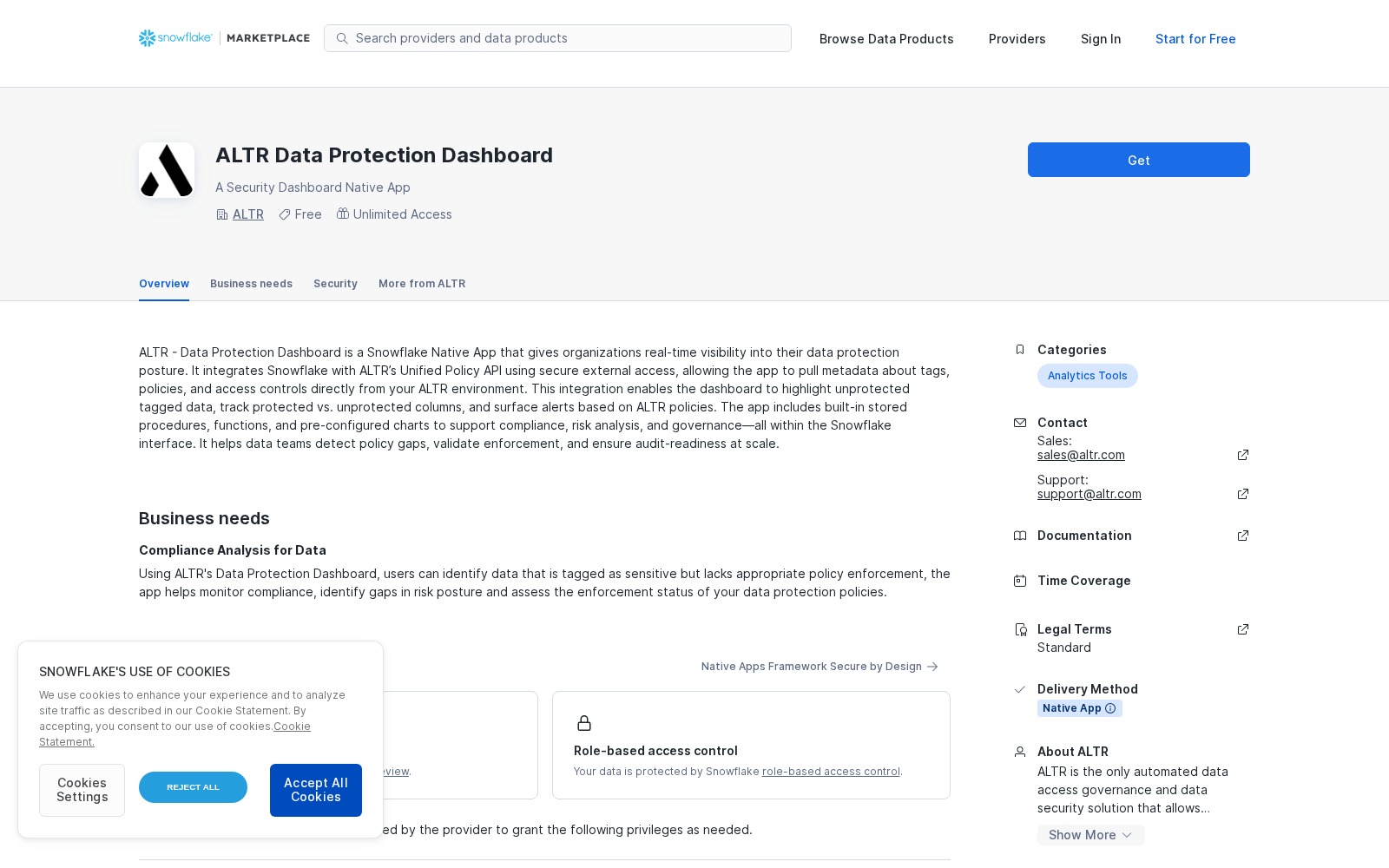Click the gift icon beside Unlimited Access
1389x868 pixels.
(343, 214)
